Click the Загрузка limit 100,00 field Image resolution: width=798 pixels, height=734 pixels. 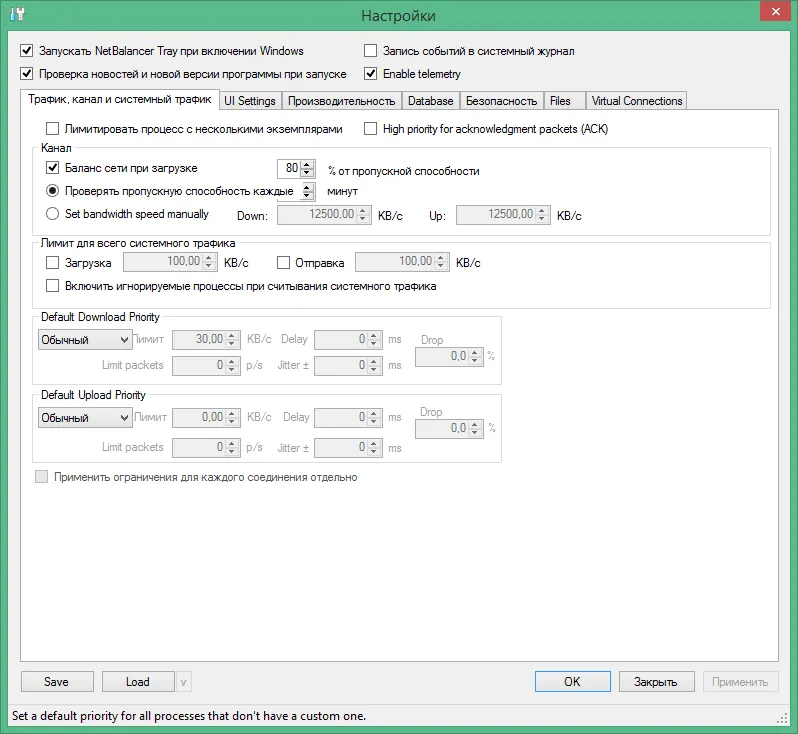click(170, 262)
